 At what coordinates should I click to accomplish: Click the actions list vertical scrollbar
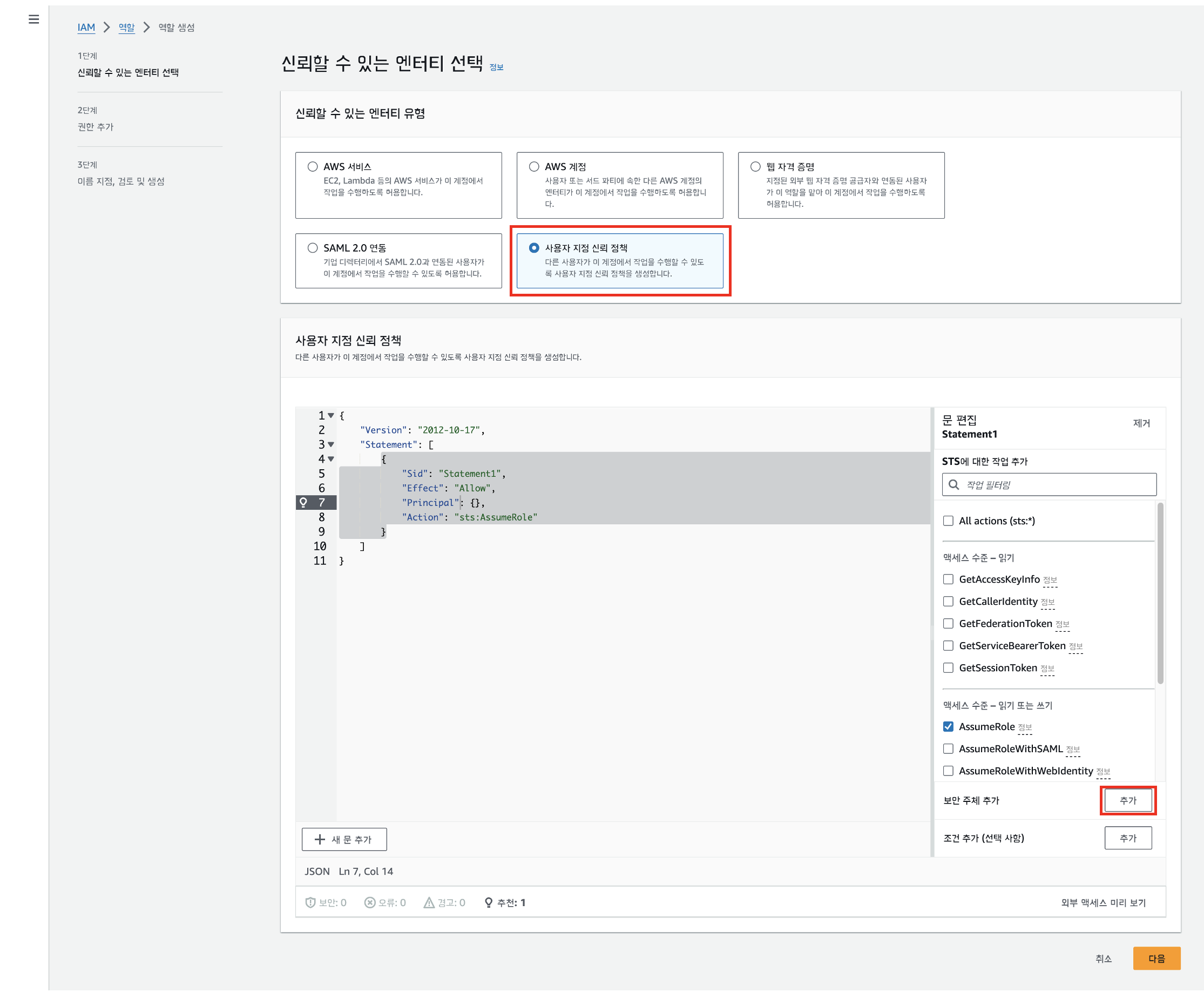point(1160,593)
